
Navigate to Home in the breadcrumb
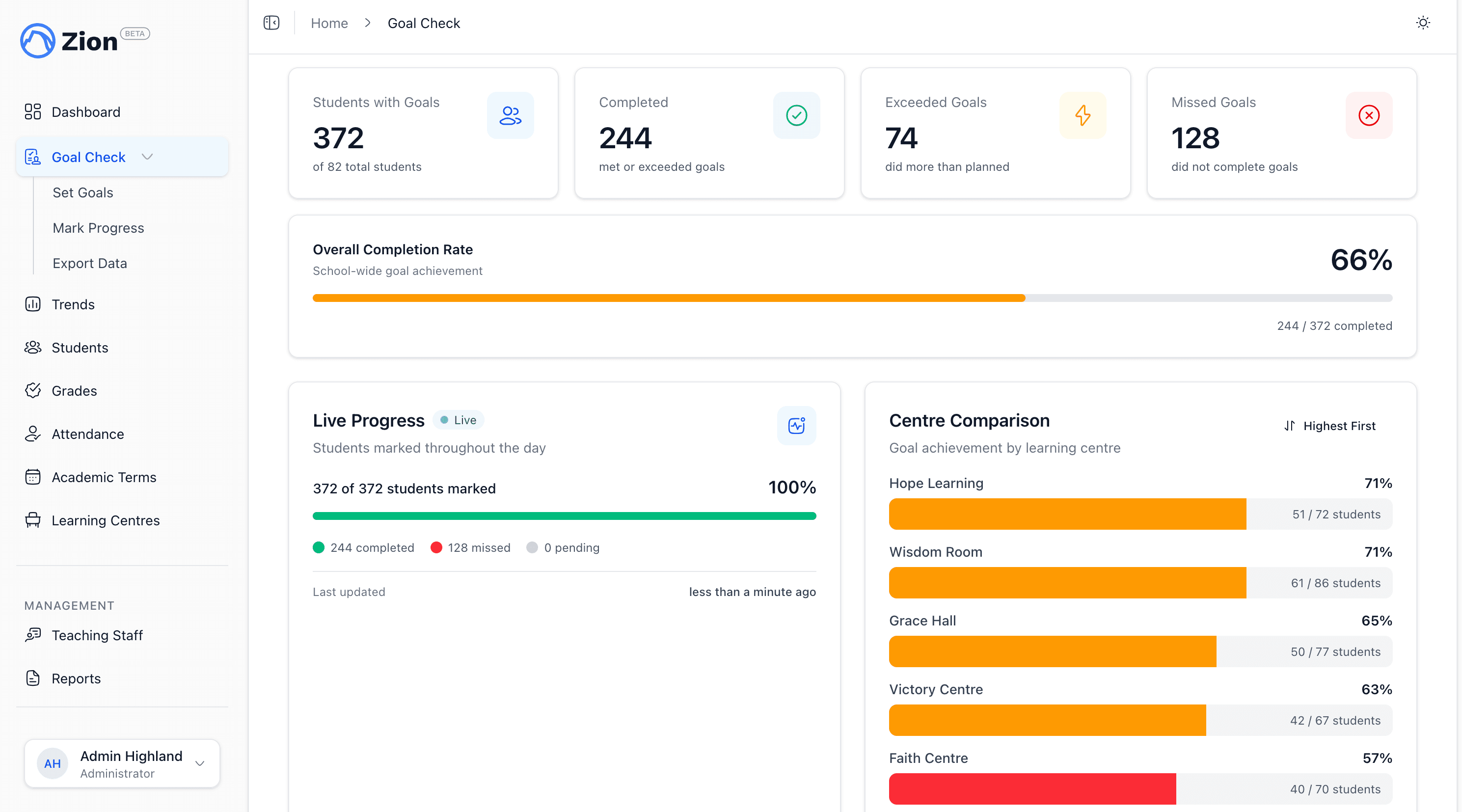point(329,23)
